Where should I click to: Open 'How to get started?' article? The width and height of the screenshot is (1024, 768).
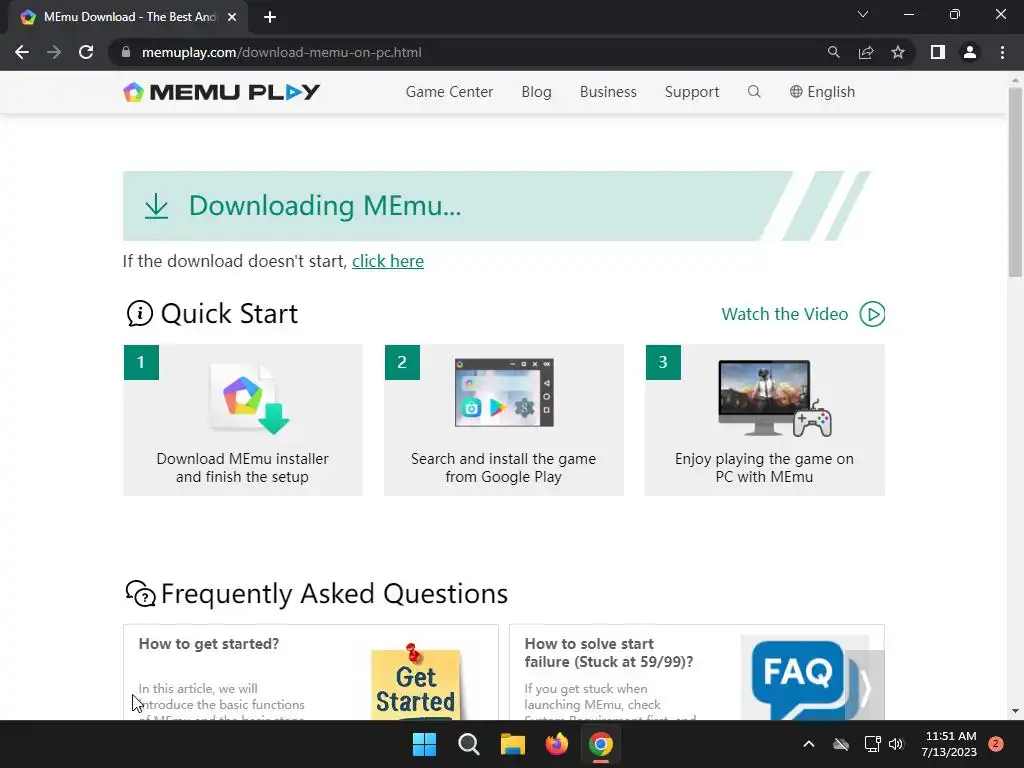click(x=209, y=644)
